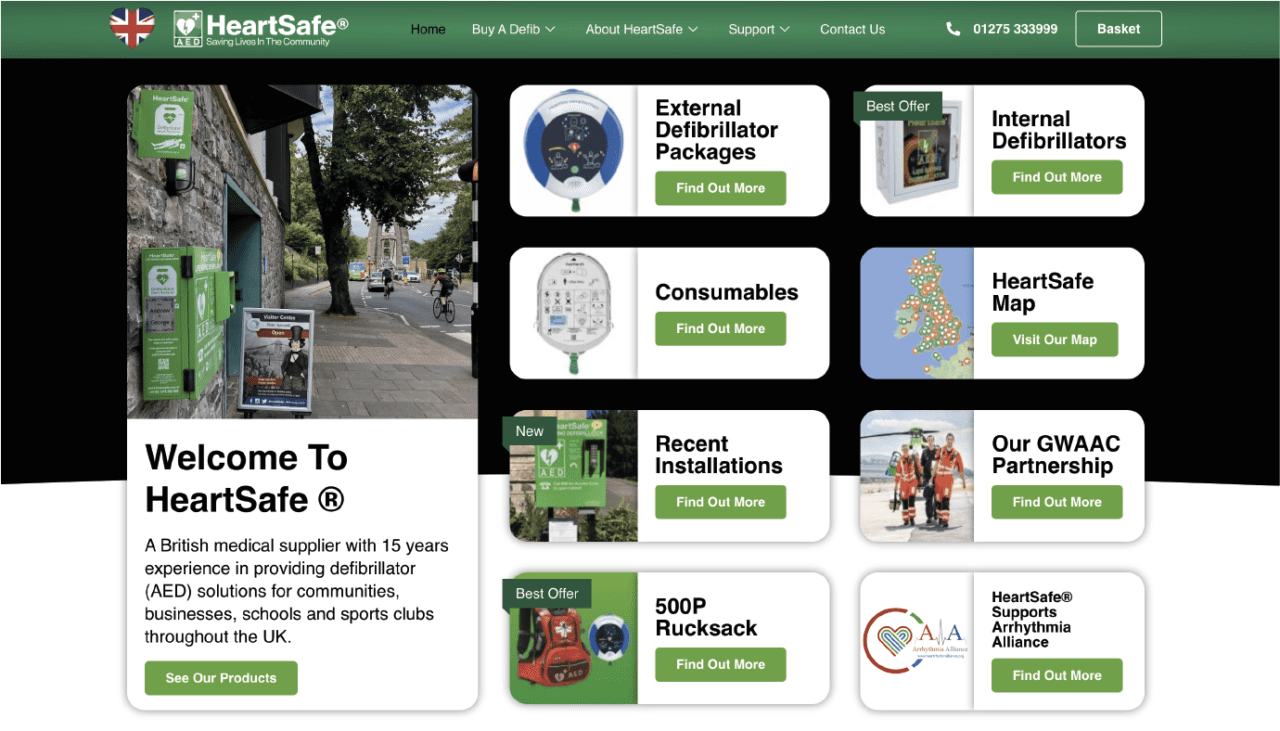Click the New badge on Recent Installations
This screenshot has width=1280, height=731.
(x=529, y=431)
